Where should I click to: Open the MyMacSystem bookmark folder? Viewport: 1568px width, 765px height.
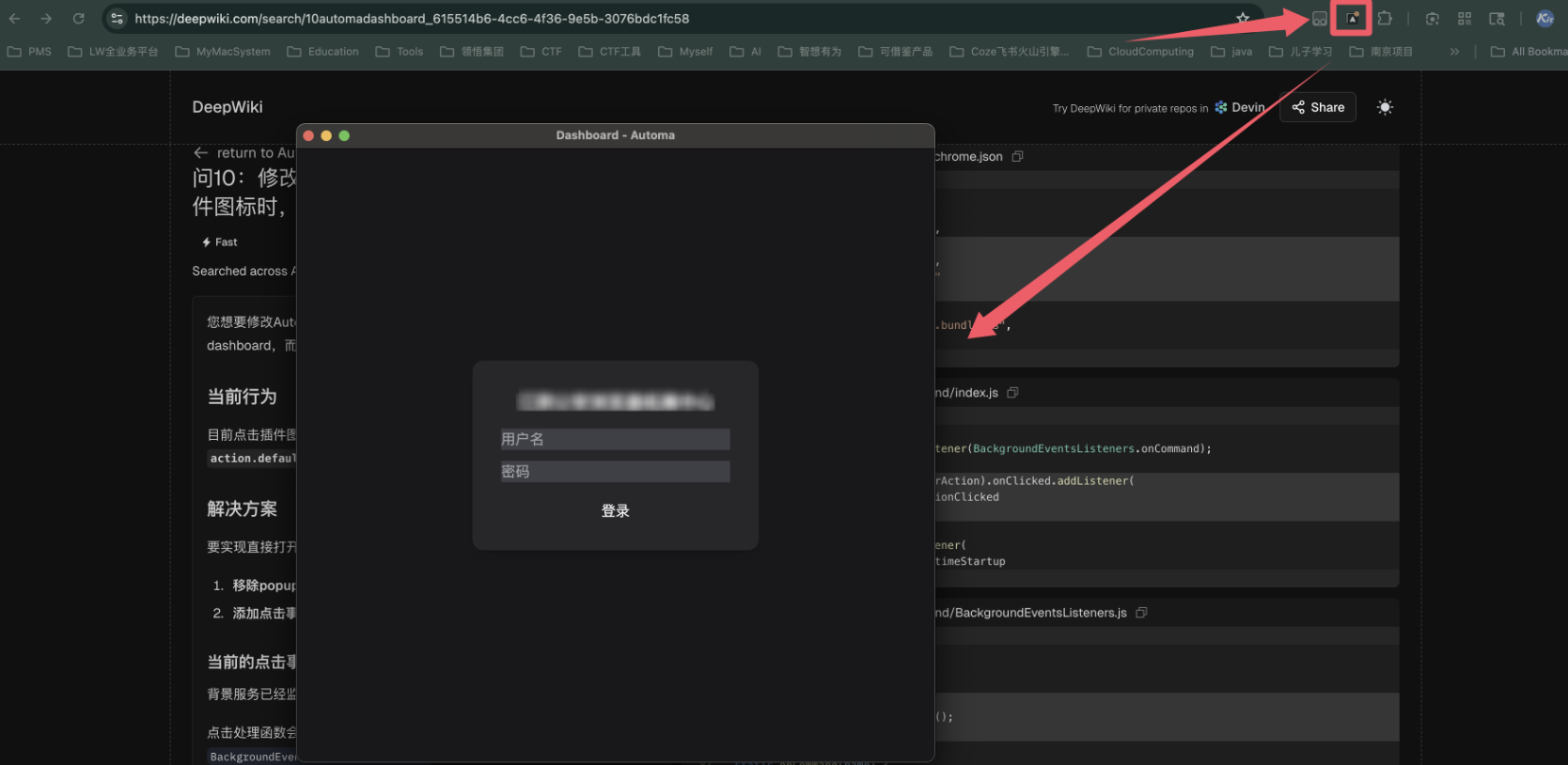point(223,52)
